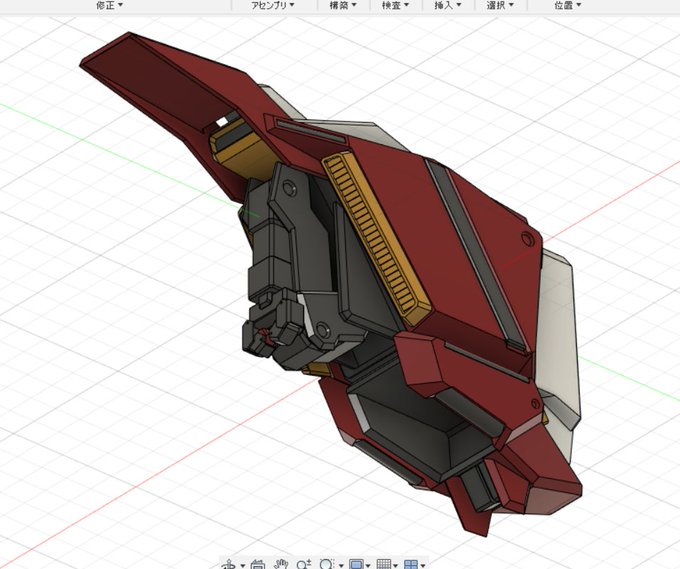Expand the Display Settings dropdown arrow
680x569 pixels.
click(x=368, y=566)
